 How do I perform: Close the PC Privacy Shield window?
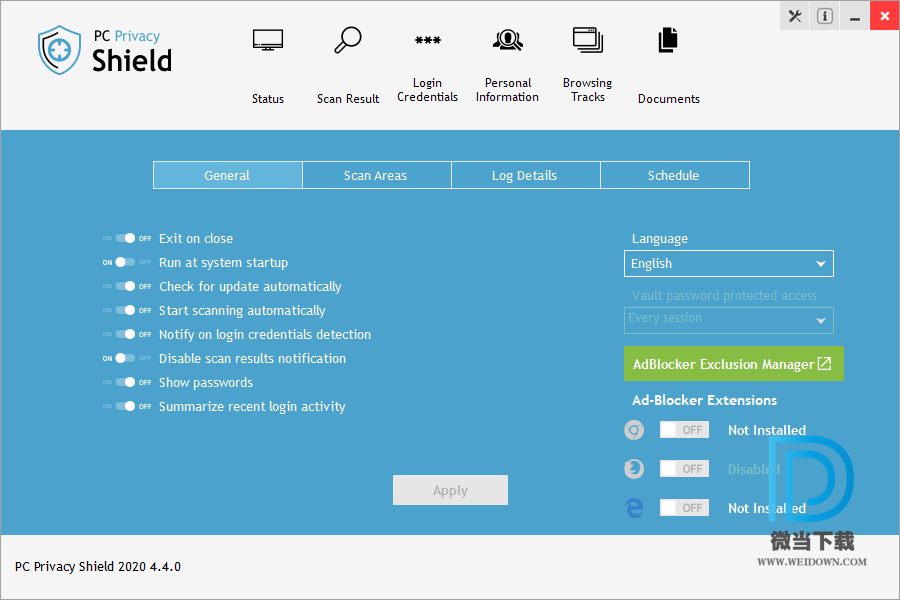[x=885, y=16]
